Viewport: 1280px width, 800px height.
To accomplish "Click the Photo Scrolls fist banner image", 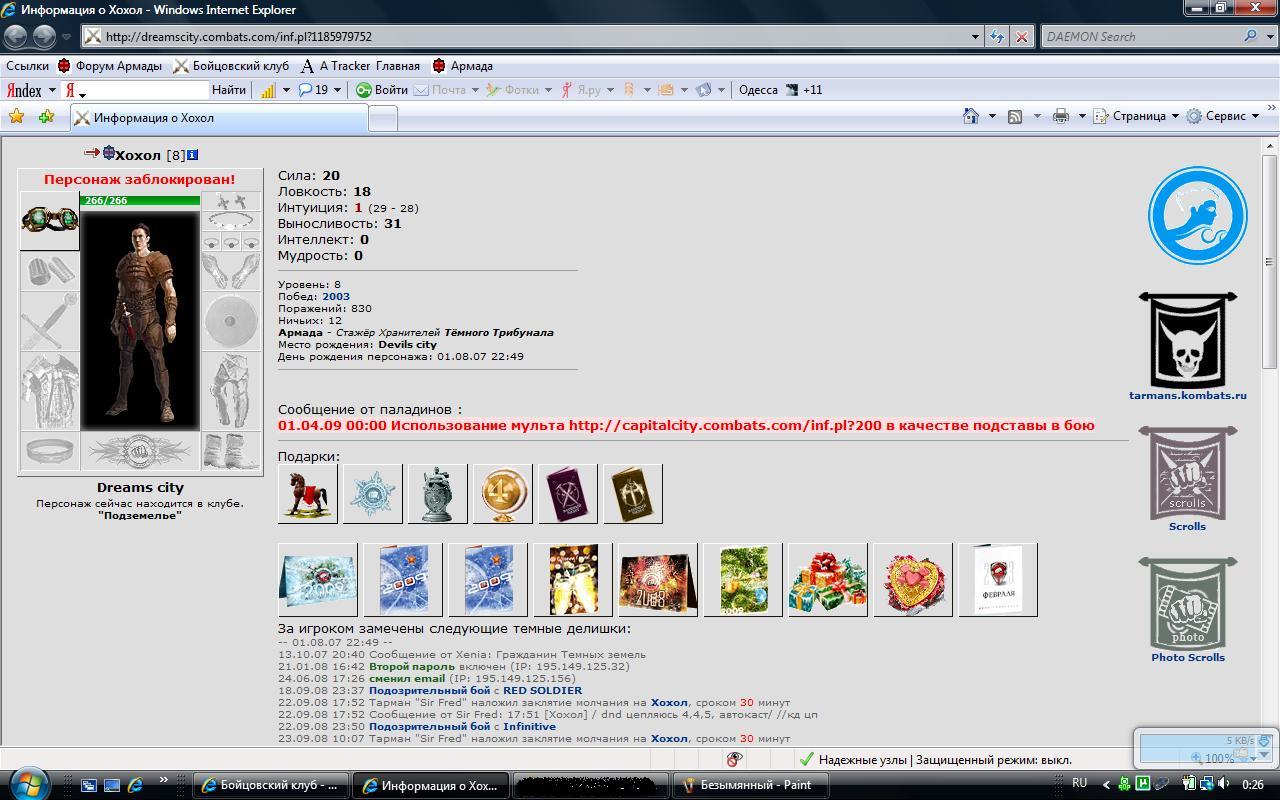I will (1188, 603).
